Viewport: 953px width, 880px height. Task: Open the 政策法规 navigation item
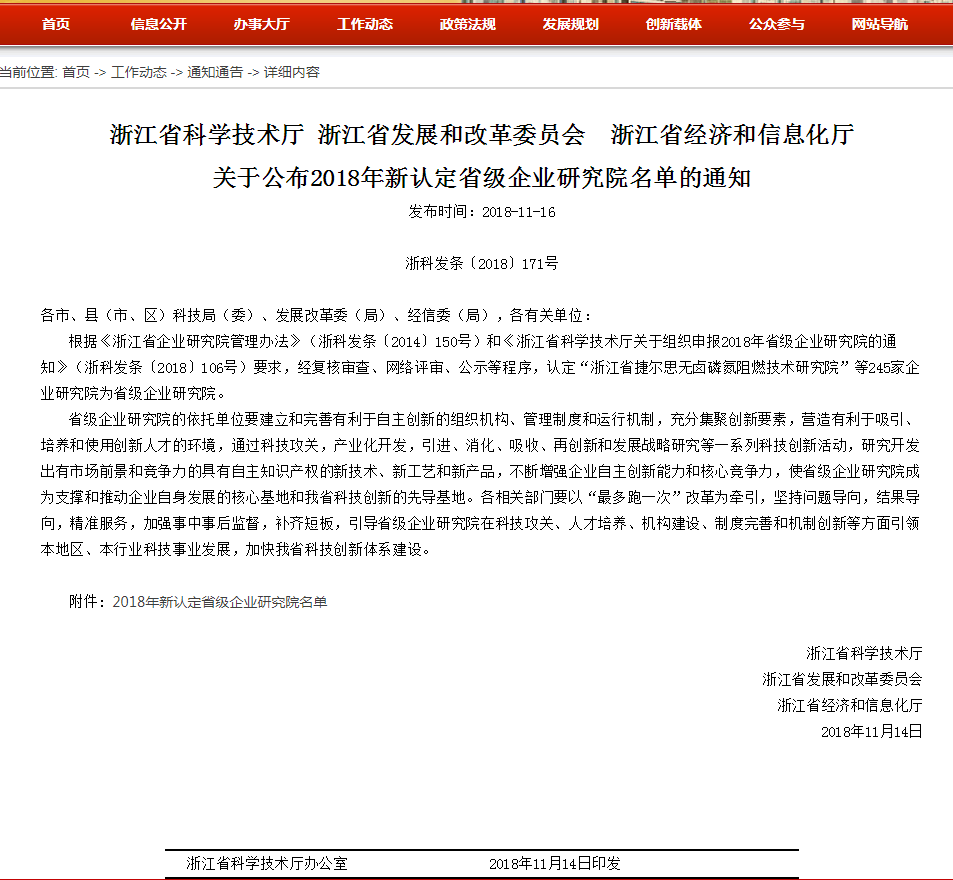(x=467, y=24)
